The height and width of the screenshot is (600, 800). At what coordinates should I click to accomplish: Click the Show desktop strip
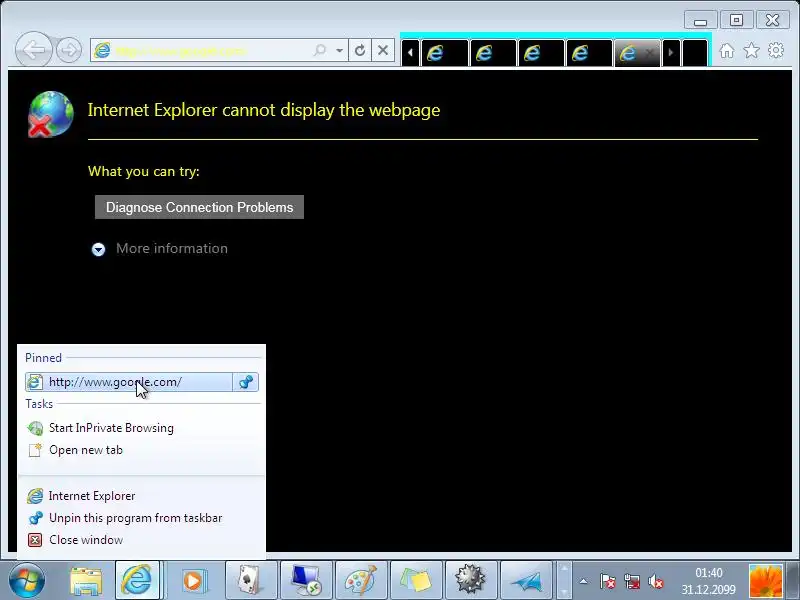(x=793, y=581)
